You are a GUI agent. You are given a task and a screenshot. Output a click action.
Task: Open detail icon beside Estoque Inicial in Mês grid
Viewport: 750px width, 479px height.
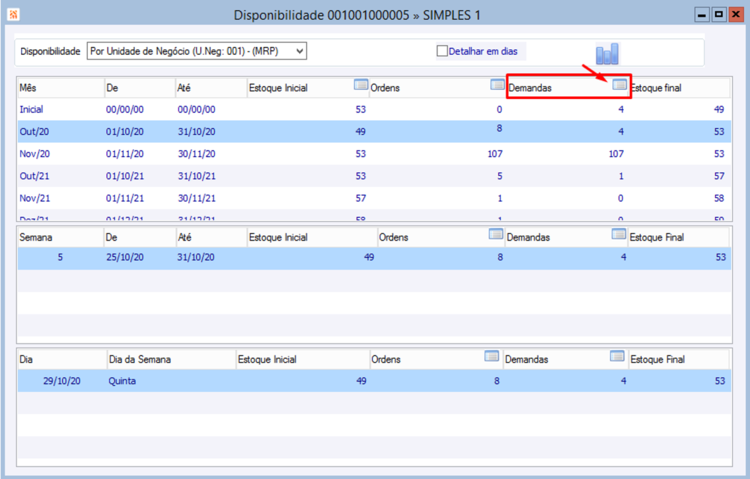coord(361,85)
